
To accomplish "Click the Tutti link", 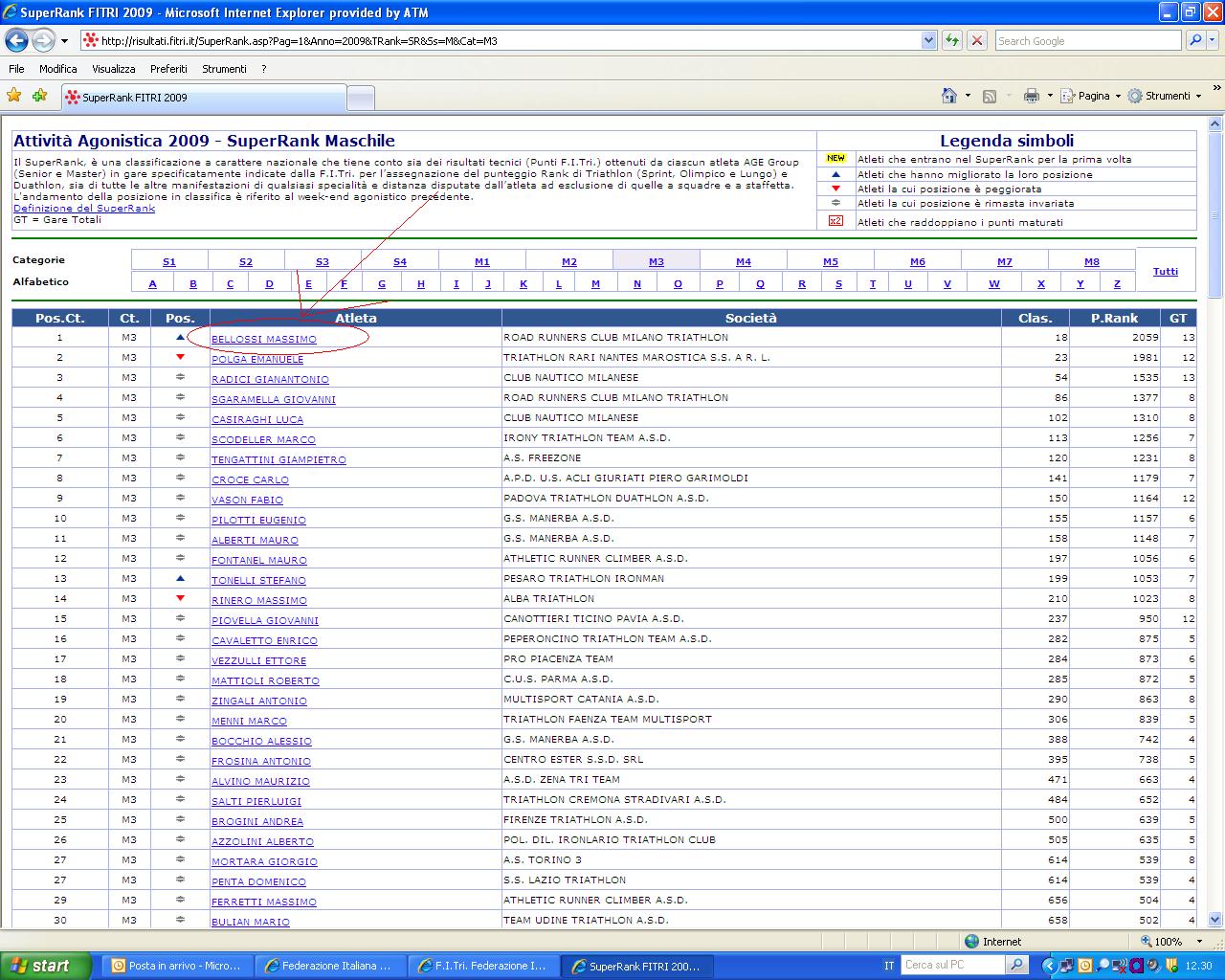I will pyautogui.click(x=1166, y=272).
